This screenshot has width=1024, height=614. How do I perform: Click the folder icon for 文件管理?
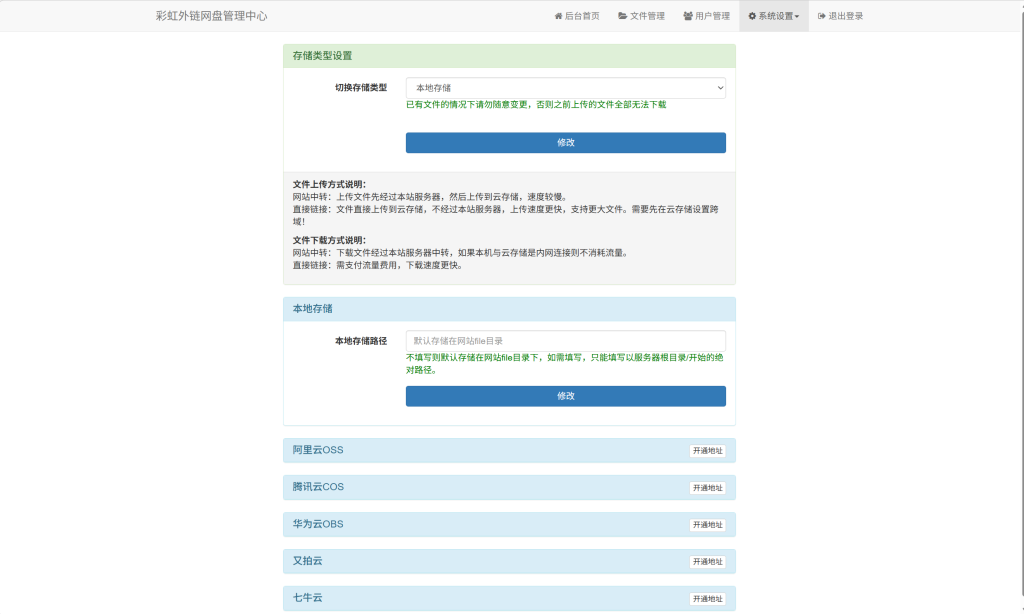pyautogui.click(x=621, y=15)
